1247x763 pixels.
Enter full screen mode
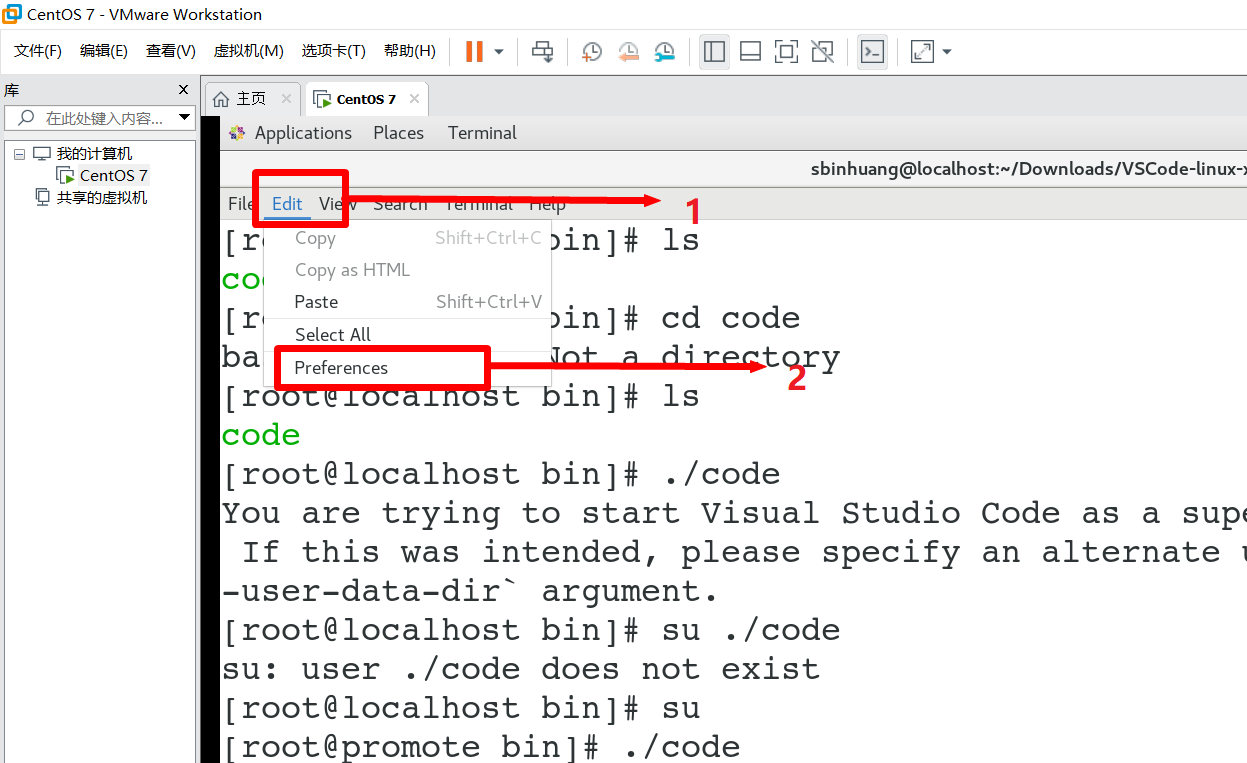coord(786,51)
